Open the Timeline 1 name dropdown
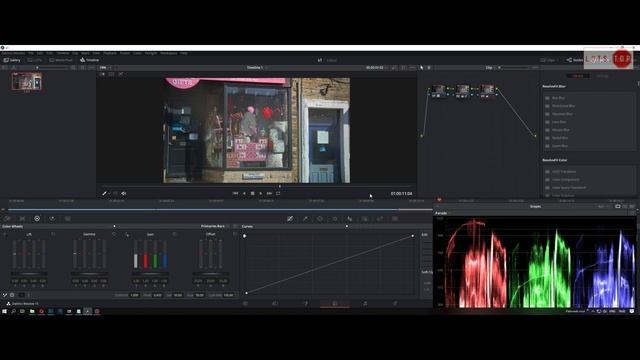 [x=256, y=68]
